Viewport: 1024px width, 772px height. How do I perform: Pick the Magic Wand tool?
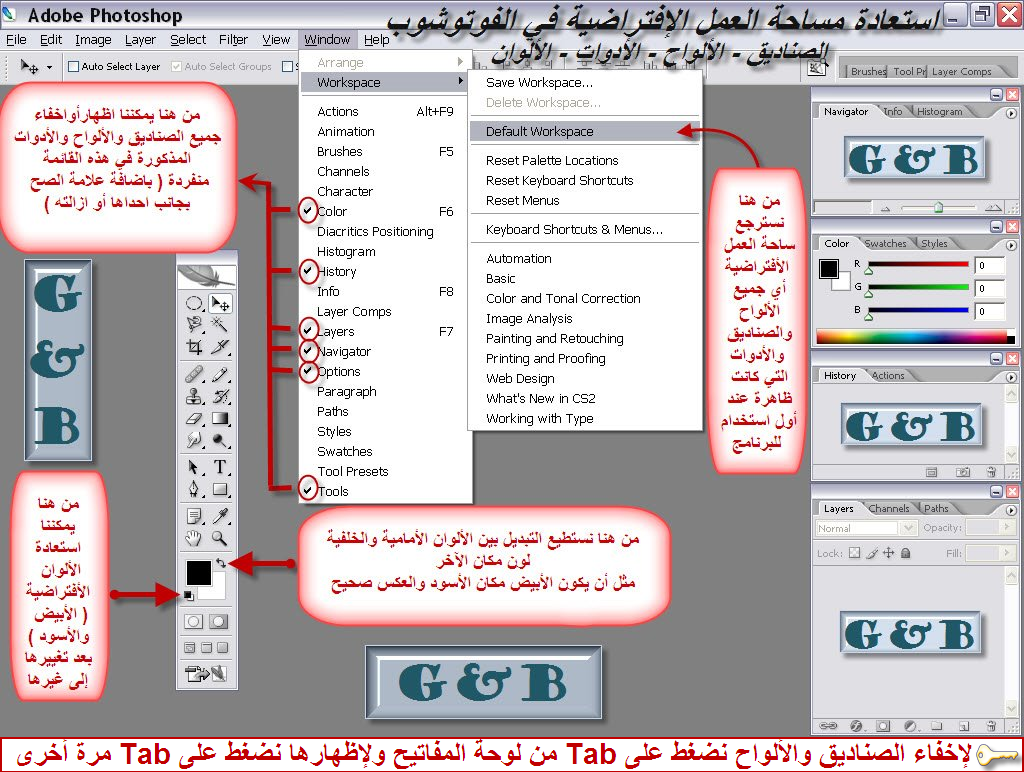coord(219,325)
